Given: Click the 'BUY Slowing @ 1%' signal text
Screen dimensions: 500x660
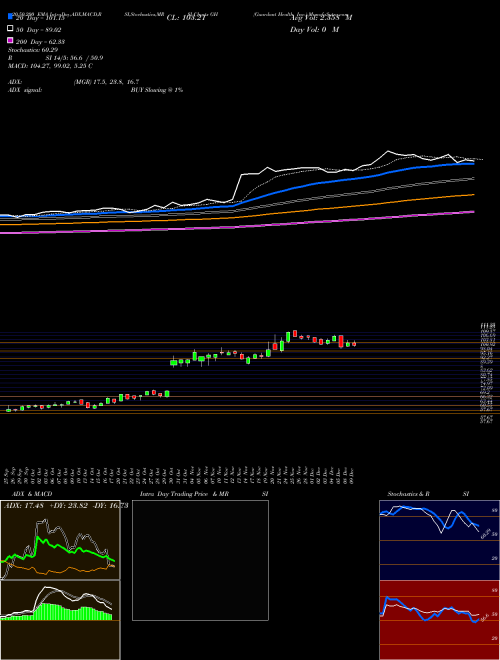Looking at the screenshot, I should pyautogui.click(x=157, y=90).
